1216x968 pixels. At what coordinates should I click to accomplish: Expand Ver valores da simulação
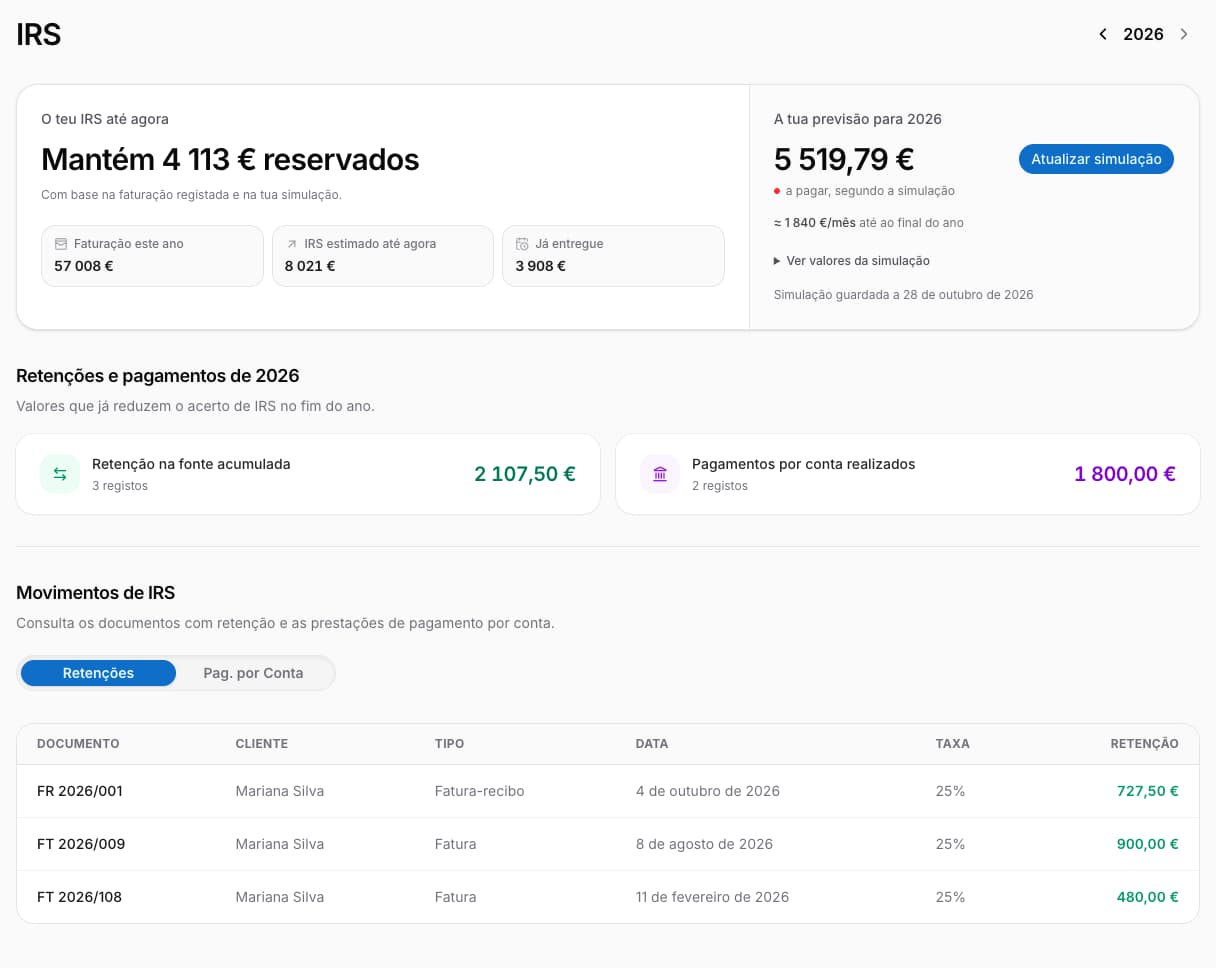(x=852, y=261)
